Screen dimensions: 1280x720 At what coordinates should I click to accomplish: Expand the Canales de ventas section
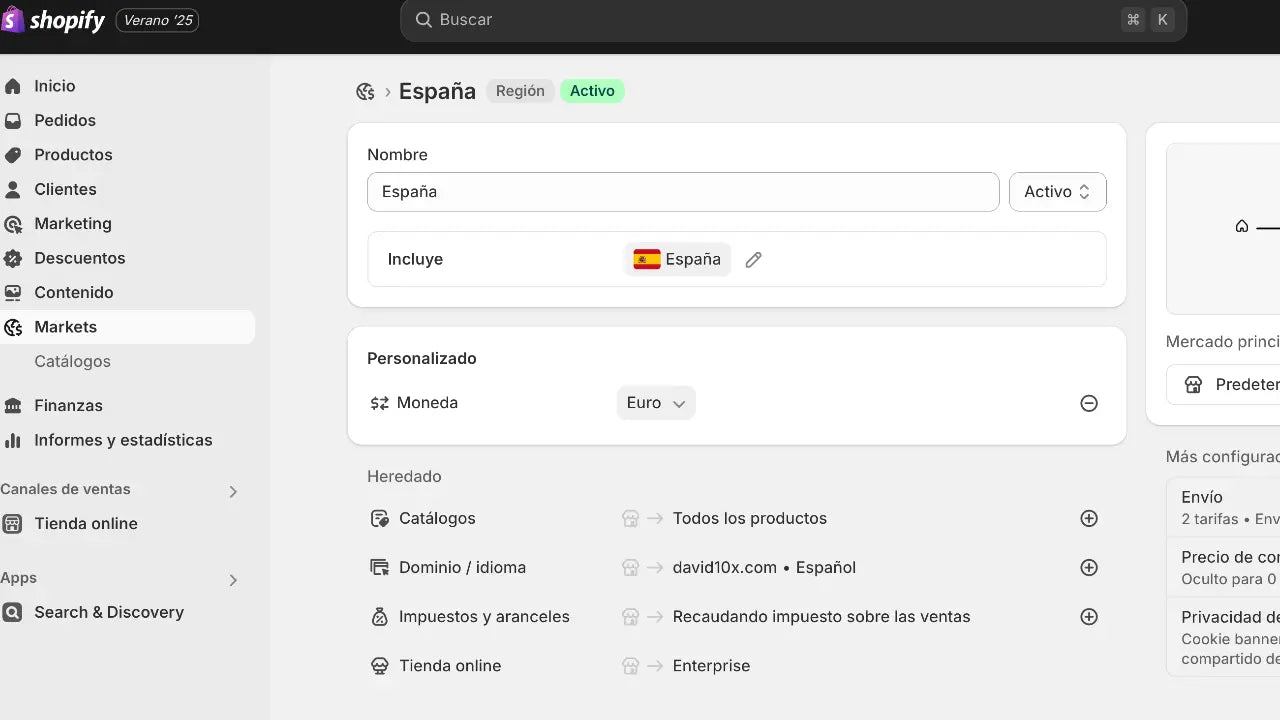[233, 491]
